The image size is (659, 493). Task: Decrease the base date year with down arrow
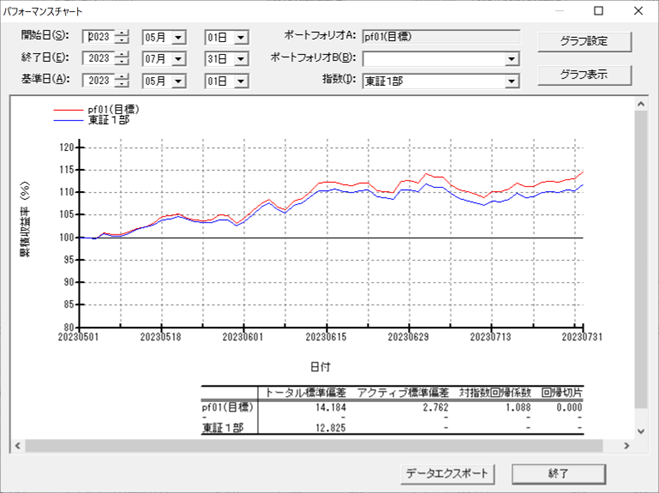(x=122, y=84)
